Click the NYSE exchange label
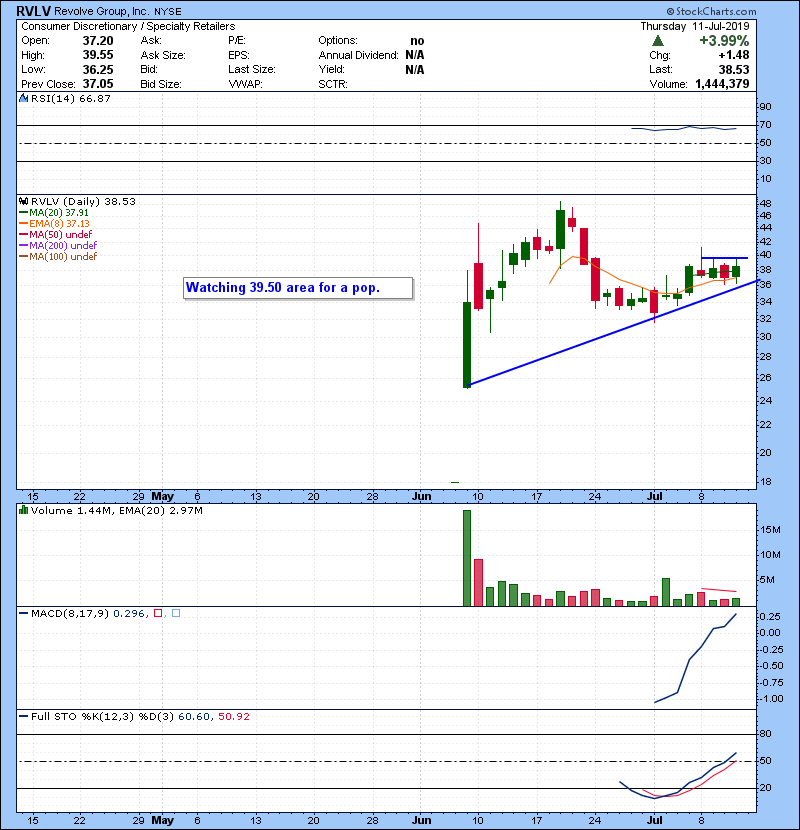Image resolution: width=800 pixels, height=830 pixels. coord(168,12)
